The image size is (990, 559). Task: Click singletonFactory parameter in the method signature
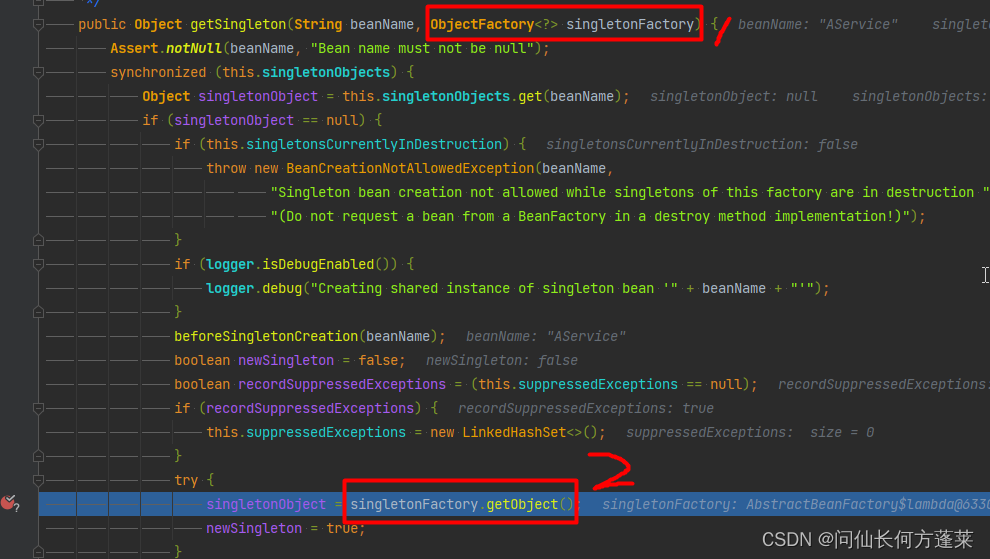tap(629, 25)
